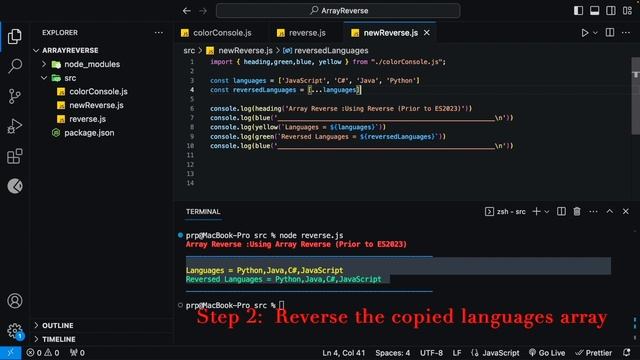Open the Source Control view
640x360 pixels.
(x=15, y=96)
